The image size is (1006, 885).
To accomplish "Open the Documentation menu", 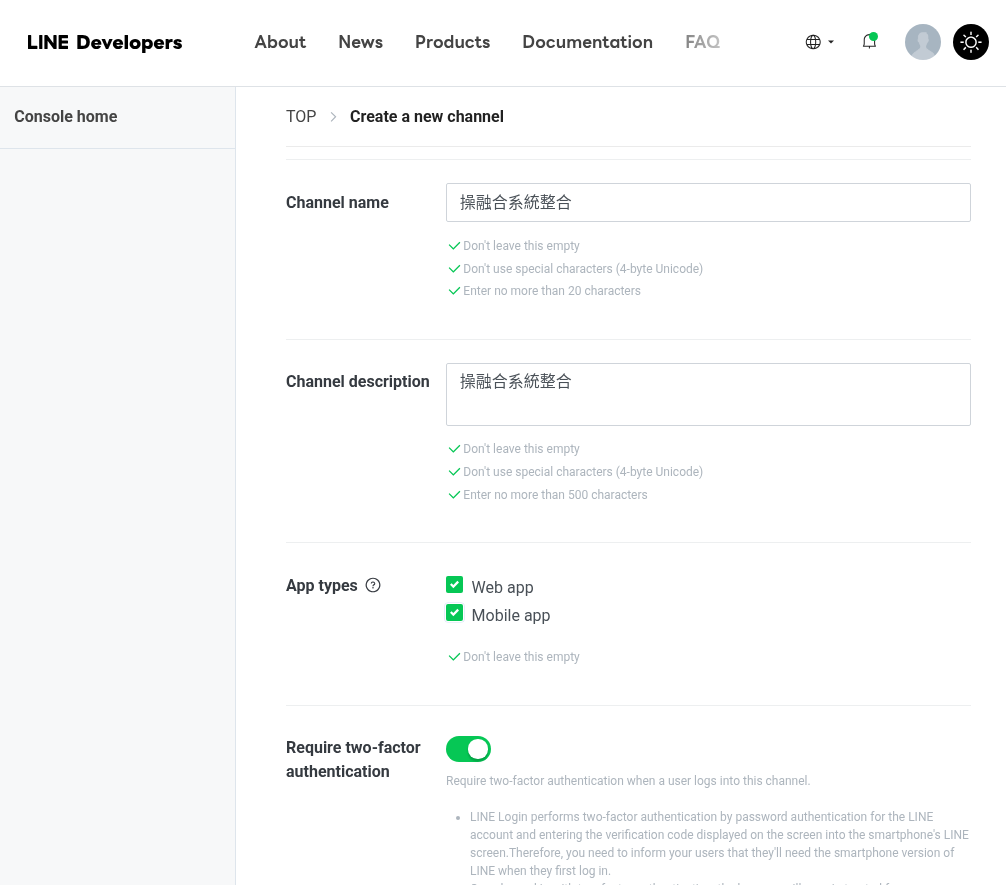I will click(x=587, y=42).
